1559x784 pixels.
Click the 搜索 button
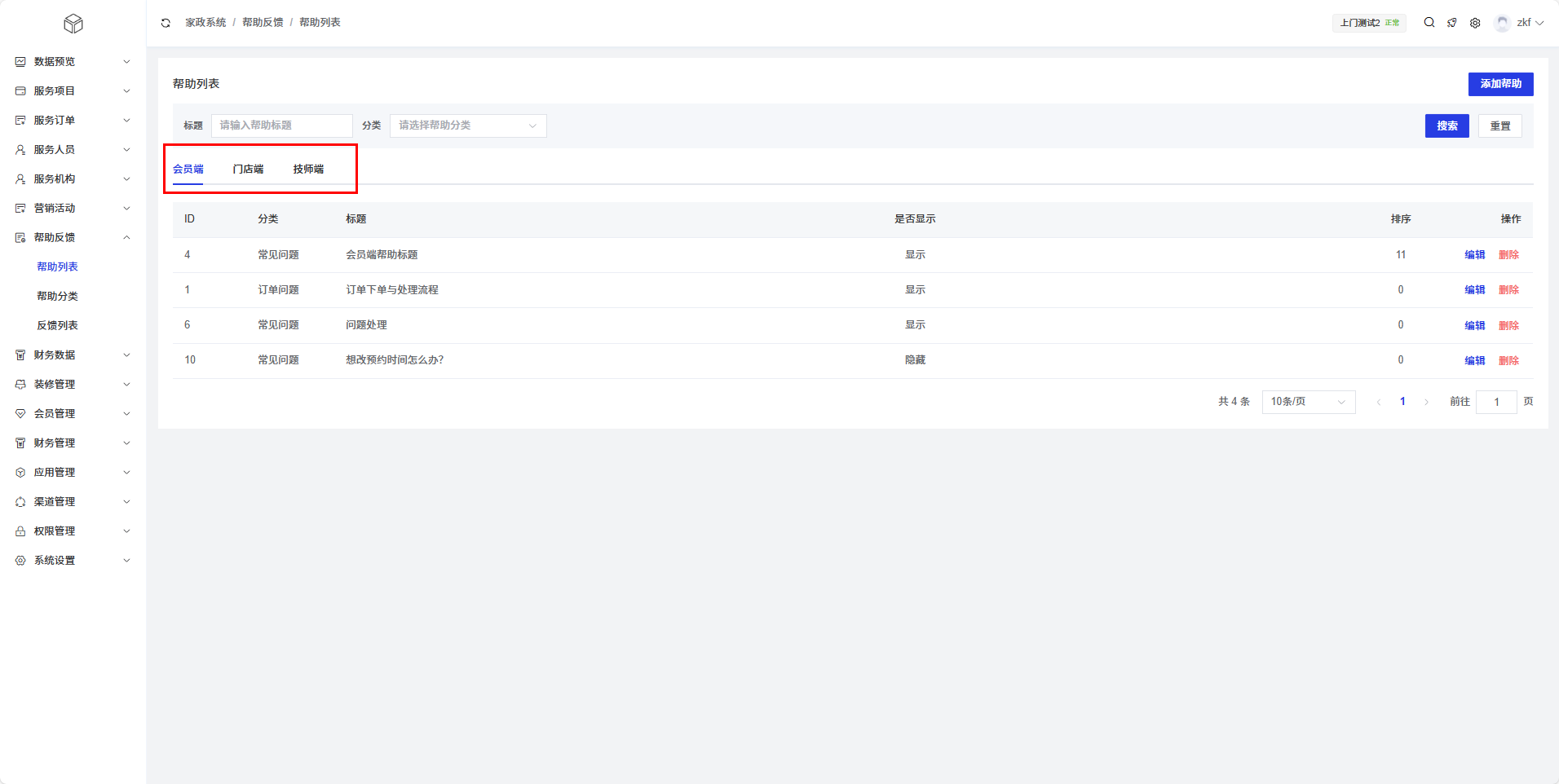click(1447, 126)
